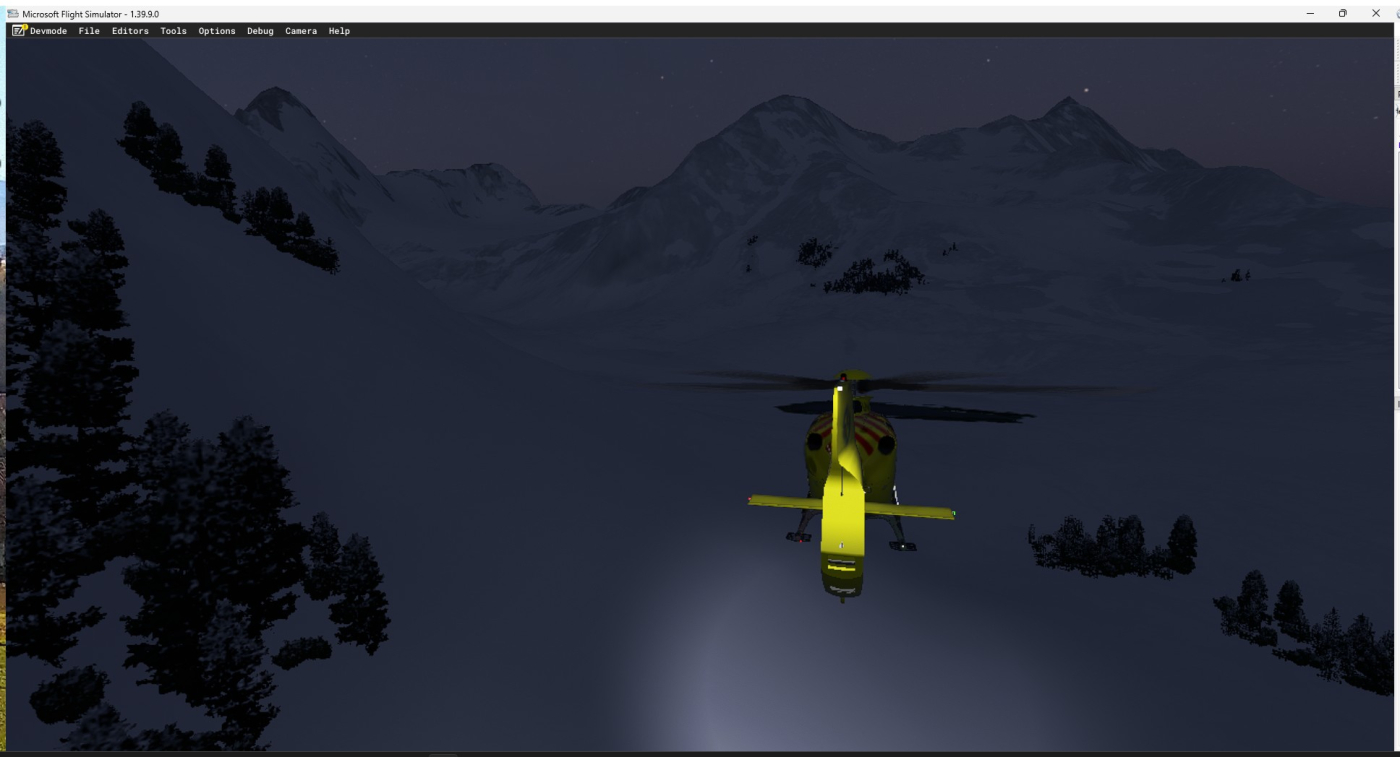This screenshot has width=1400, height=757.
Task: Open the File menu
Action: (89, 31)
